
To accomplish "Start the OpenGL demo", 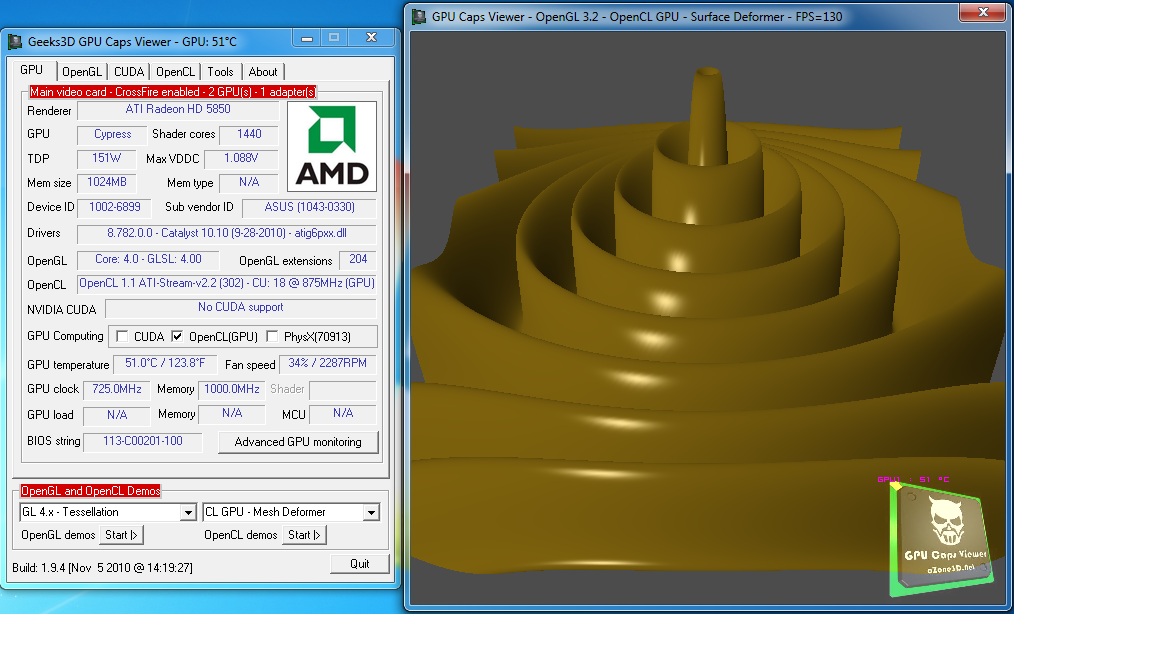I will [121, 535].
